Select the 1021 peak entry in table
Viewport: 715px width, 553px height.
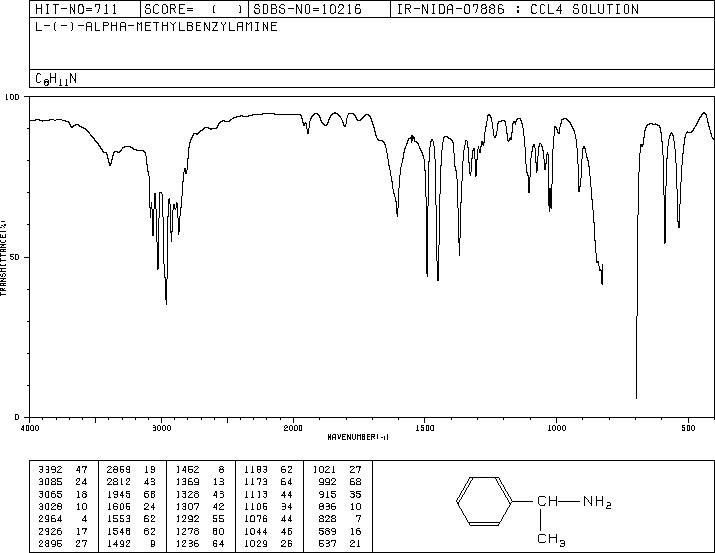tap(337, 470)
